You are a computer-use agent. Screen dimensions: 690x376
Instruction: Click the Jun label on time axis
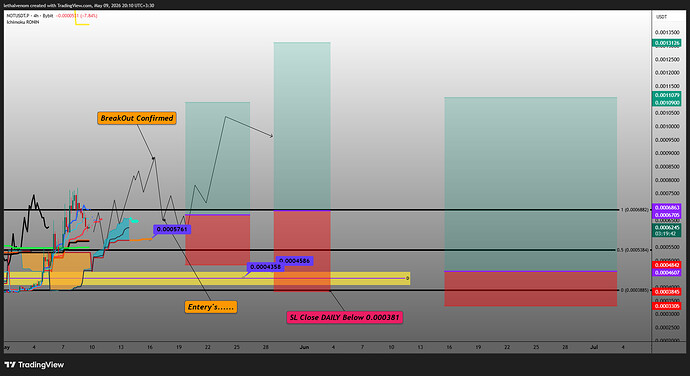pos(304,347)
